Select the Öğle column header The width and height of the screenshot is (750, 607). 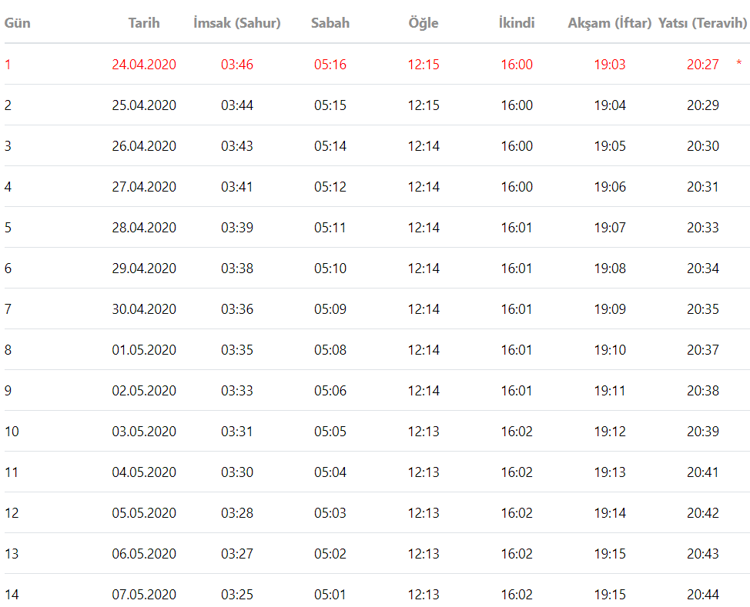[423, 23]
